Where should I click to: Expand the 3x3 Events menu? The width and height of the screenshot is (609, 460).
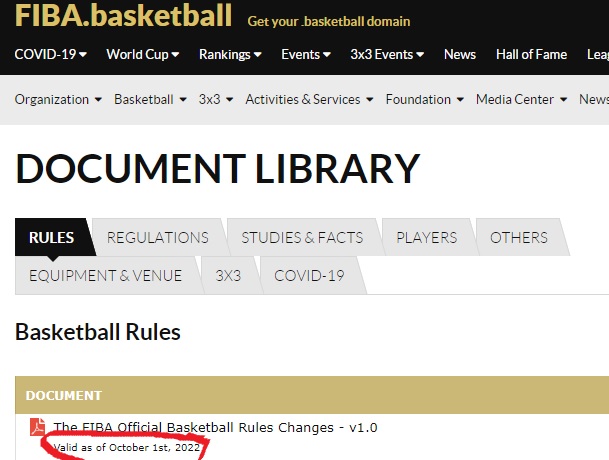[387, 54]
